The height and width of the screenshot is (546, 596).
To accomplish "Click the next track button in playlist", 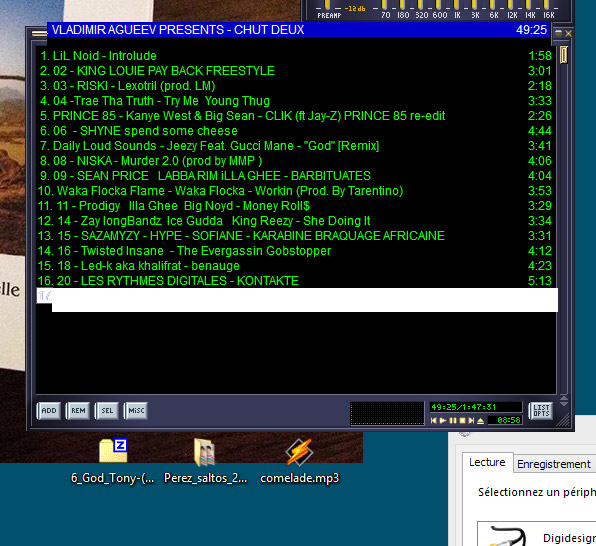I will click(471, 421).
